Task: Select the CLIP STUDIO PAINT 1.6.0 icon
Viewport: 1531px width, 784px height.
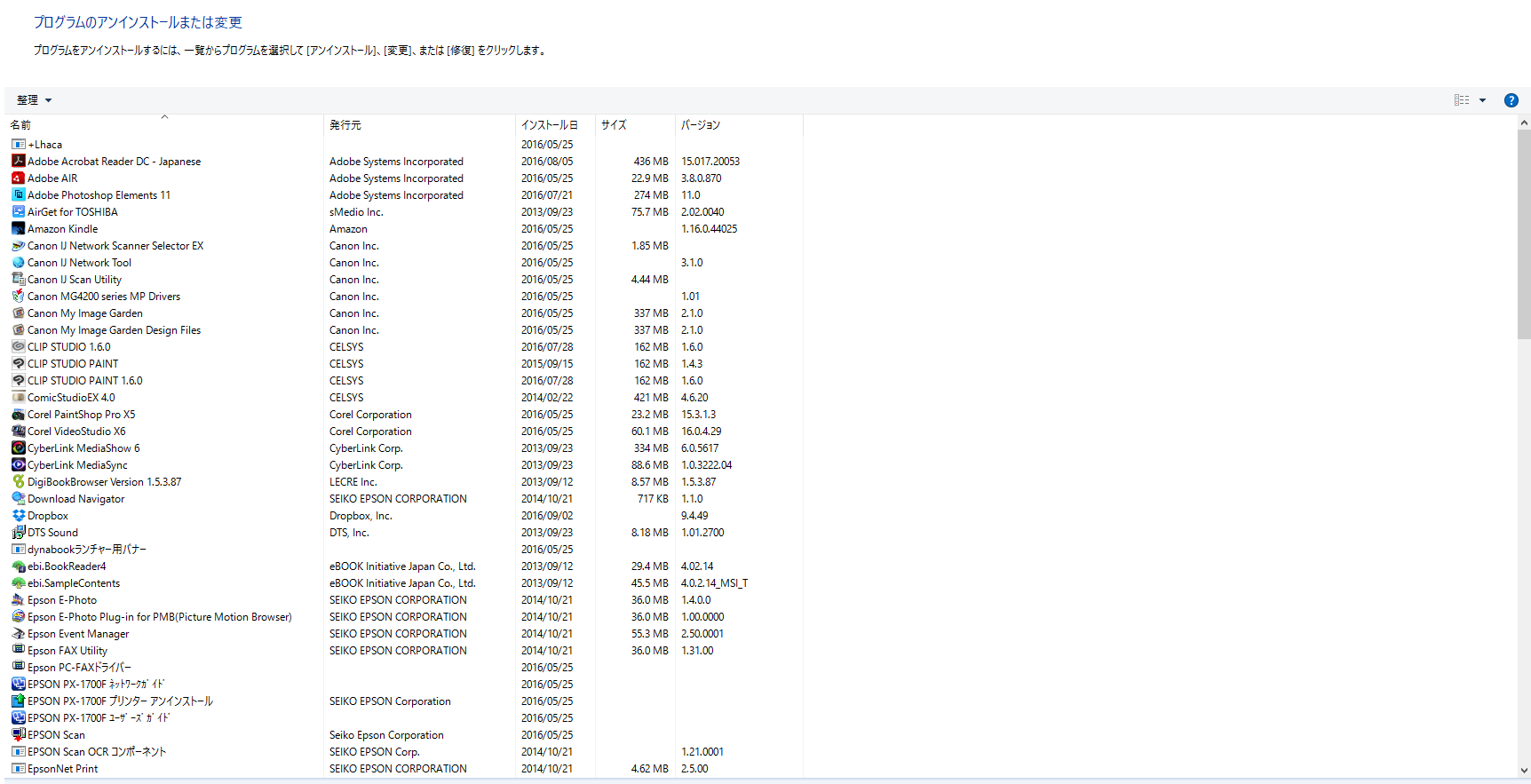Action: click(18, 380)
